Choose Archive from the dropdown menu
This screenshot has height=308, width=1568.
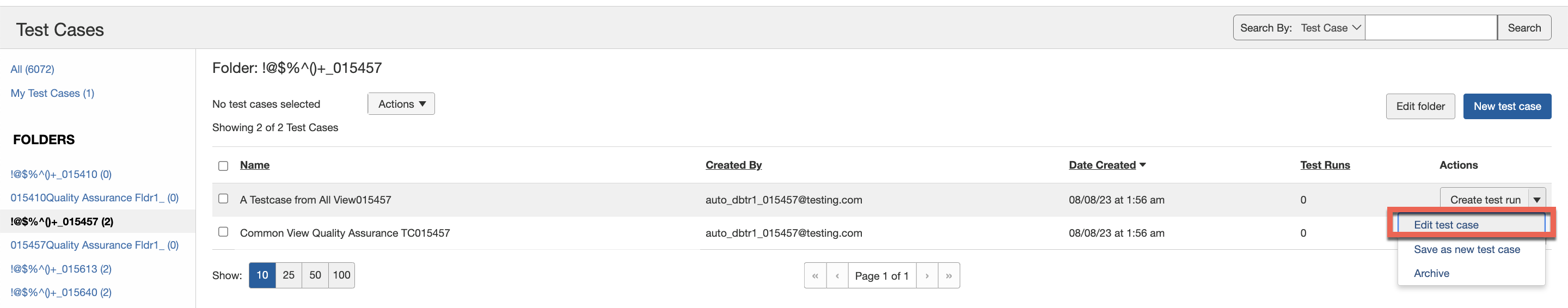click(1431, 273)
